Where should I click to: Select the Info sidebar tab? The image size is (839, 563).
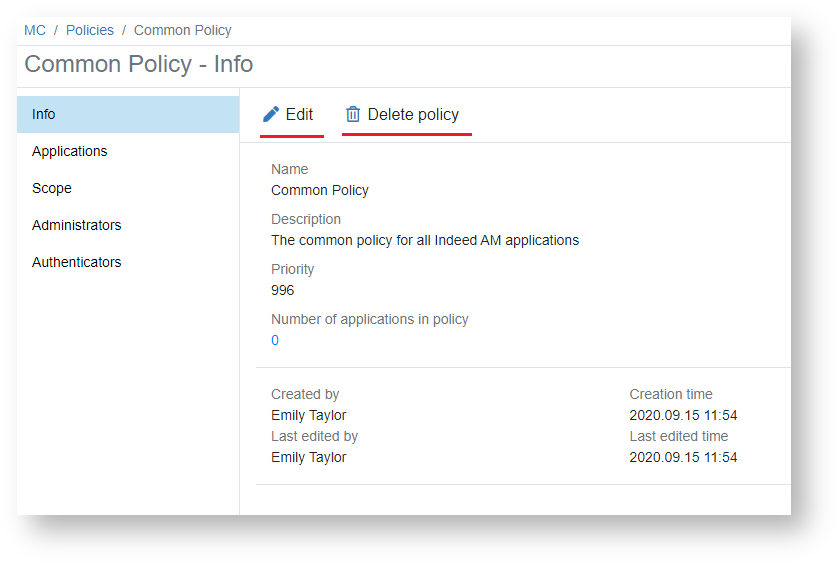(44, 114)
